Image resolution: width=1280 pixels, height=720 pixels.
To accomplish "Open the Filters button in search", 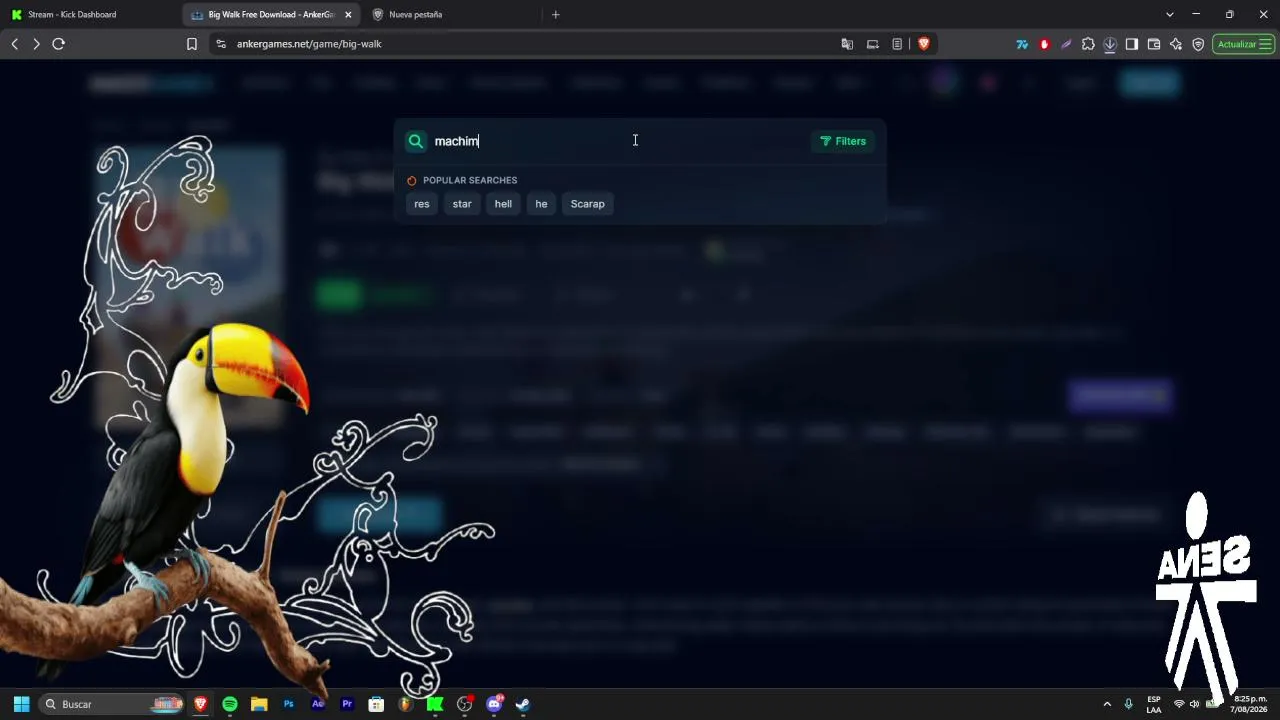I will tap(843, 141).
